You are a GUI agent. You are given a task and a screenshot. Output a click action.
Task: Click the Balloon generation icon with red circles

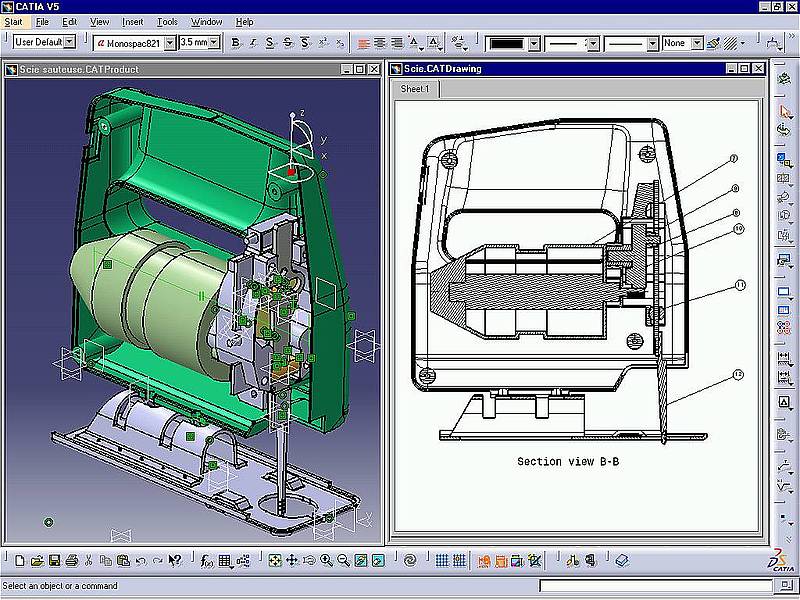click(784, 328)
